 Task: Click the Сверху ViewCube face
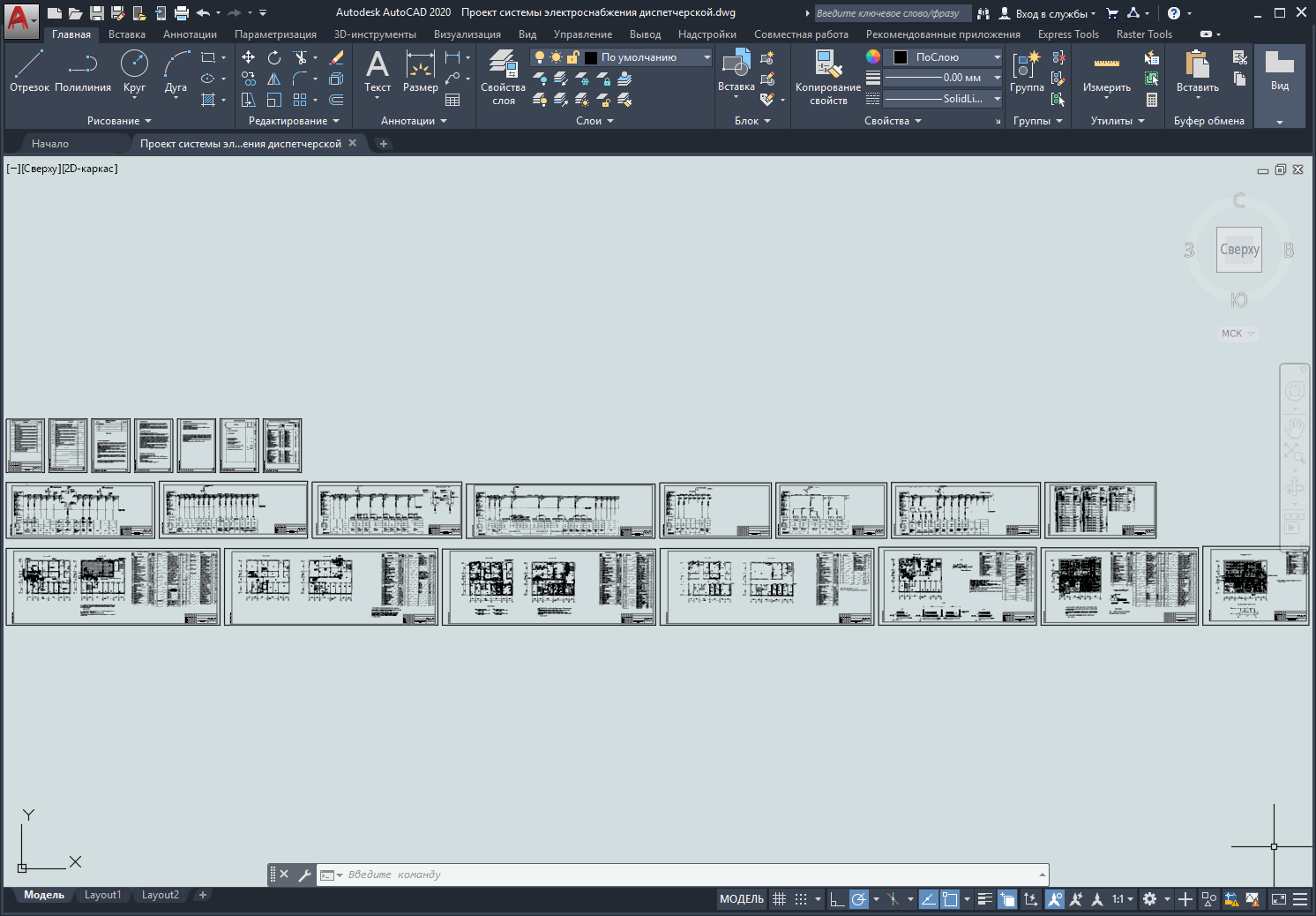1239,250
